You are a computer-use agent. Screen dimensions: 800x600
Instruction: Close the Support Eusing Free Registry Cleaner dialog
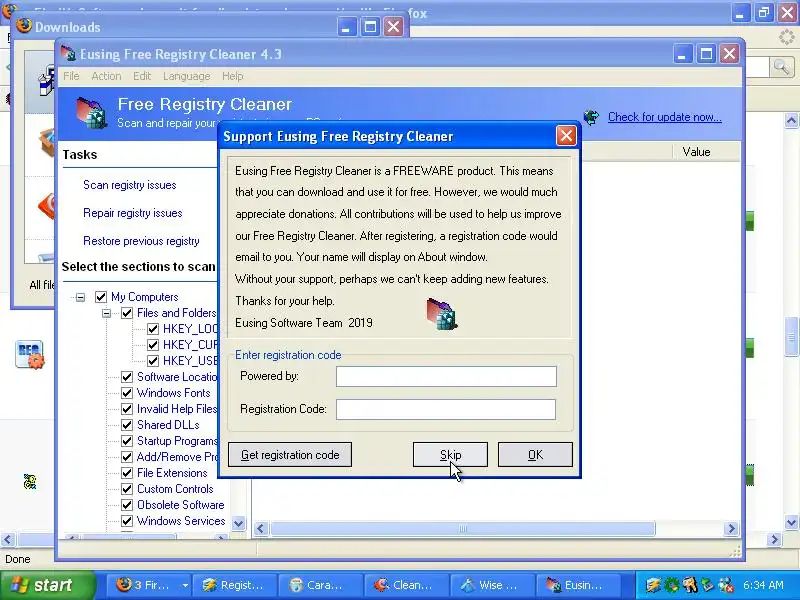(x=566, y=136)
